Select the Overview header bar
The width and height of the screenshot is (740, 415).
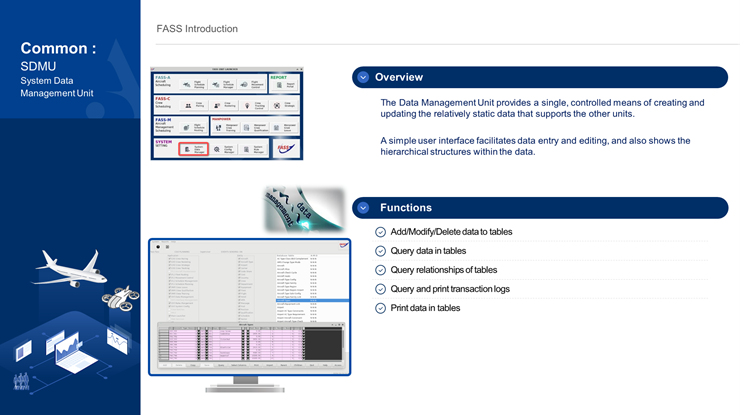pyautogui.click(x=540, y=78)
